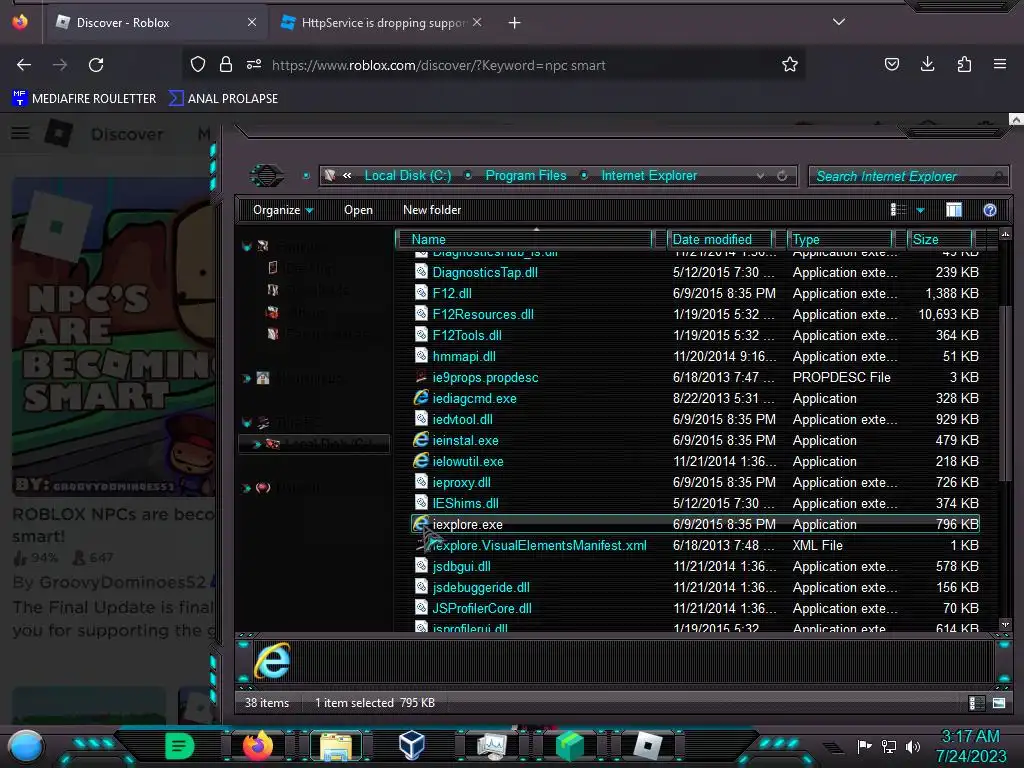The height and width of the screenshot is (768, 1024).
Task: Select the iediagcmd.exe file icon
Action: click(x=421, y=398)
